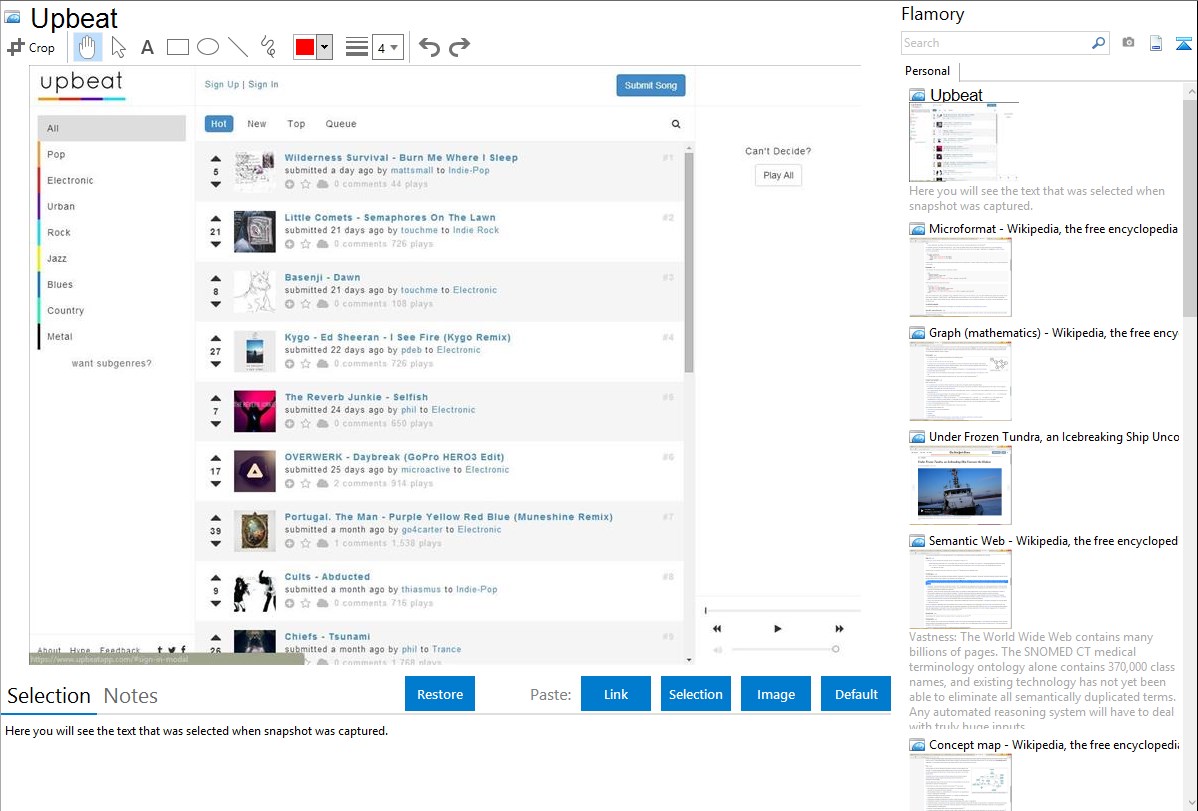
Task: Select the Crop tool
Action: [x=31, y=47]
